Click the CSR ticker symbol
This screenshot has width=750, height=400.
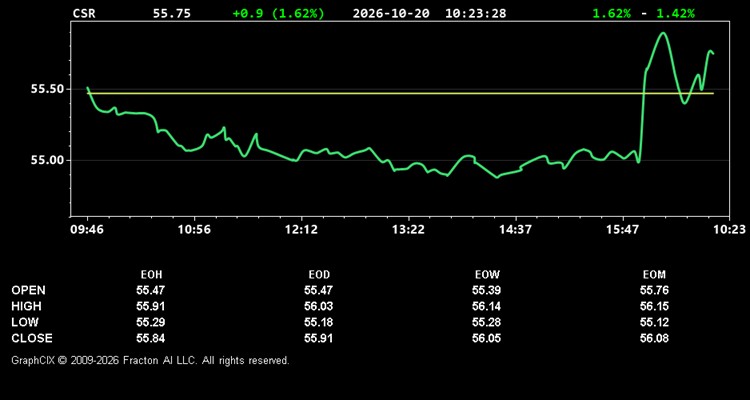coord(84,13)
